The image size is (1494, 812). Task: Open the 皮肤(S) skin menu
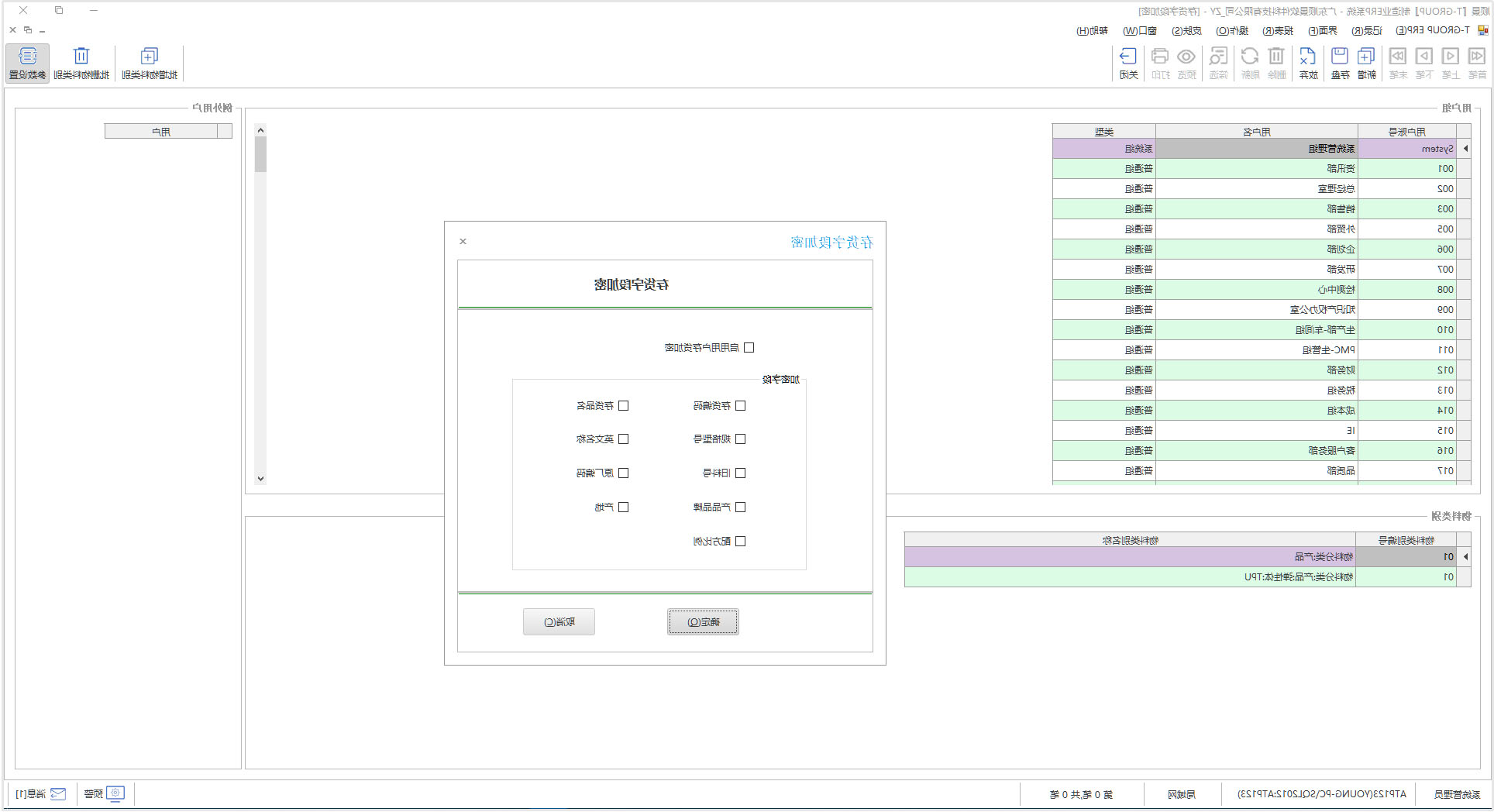pos(1186,31)
